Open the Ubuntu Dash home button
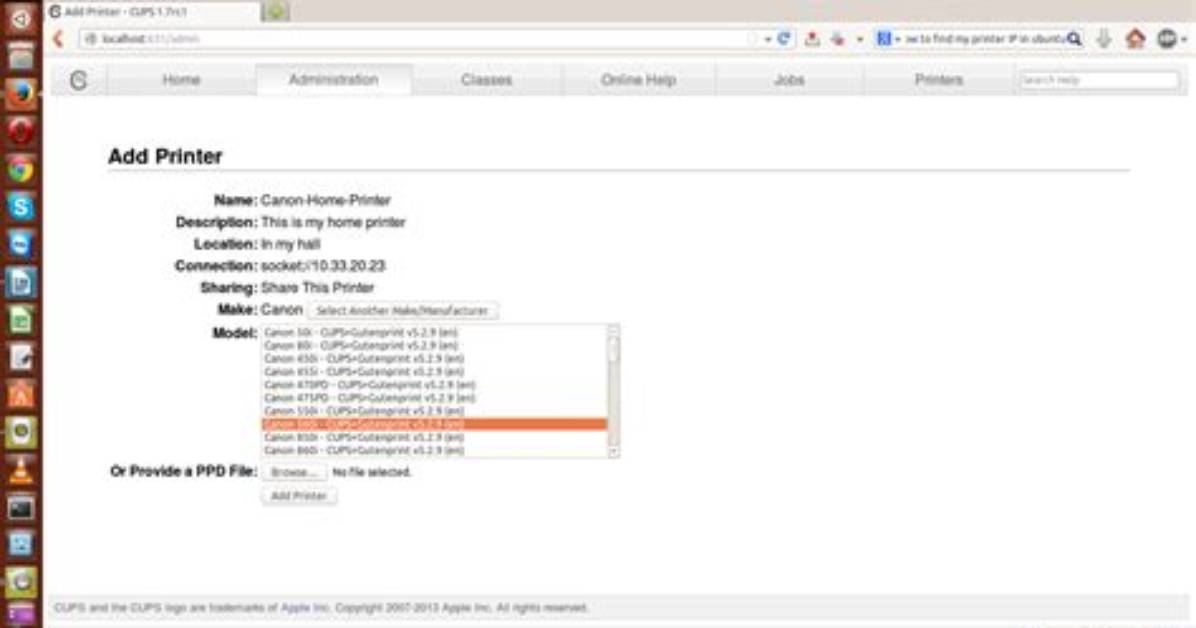This screenshot has height=628, width=1196. pos(21,19)
